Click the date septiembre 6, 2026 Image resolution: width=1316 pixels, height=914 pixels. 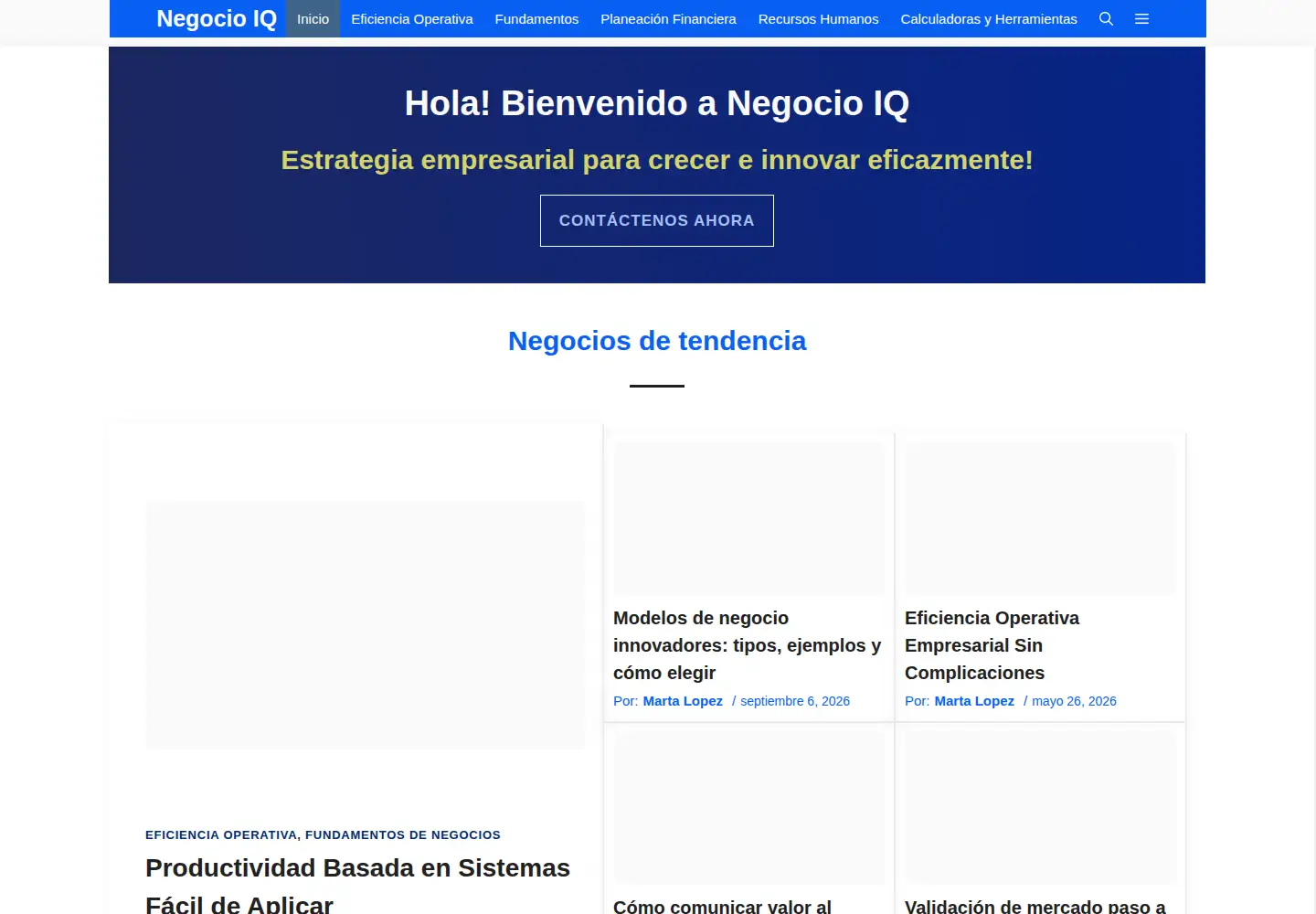coord(795,701)
